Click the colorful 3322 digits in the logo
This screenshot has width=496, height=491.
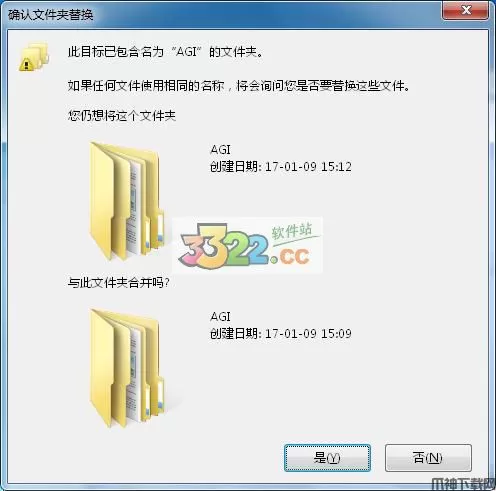[x=224, y=246]
